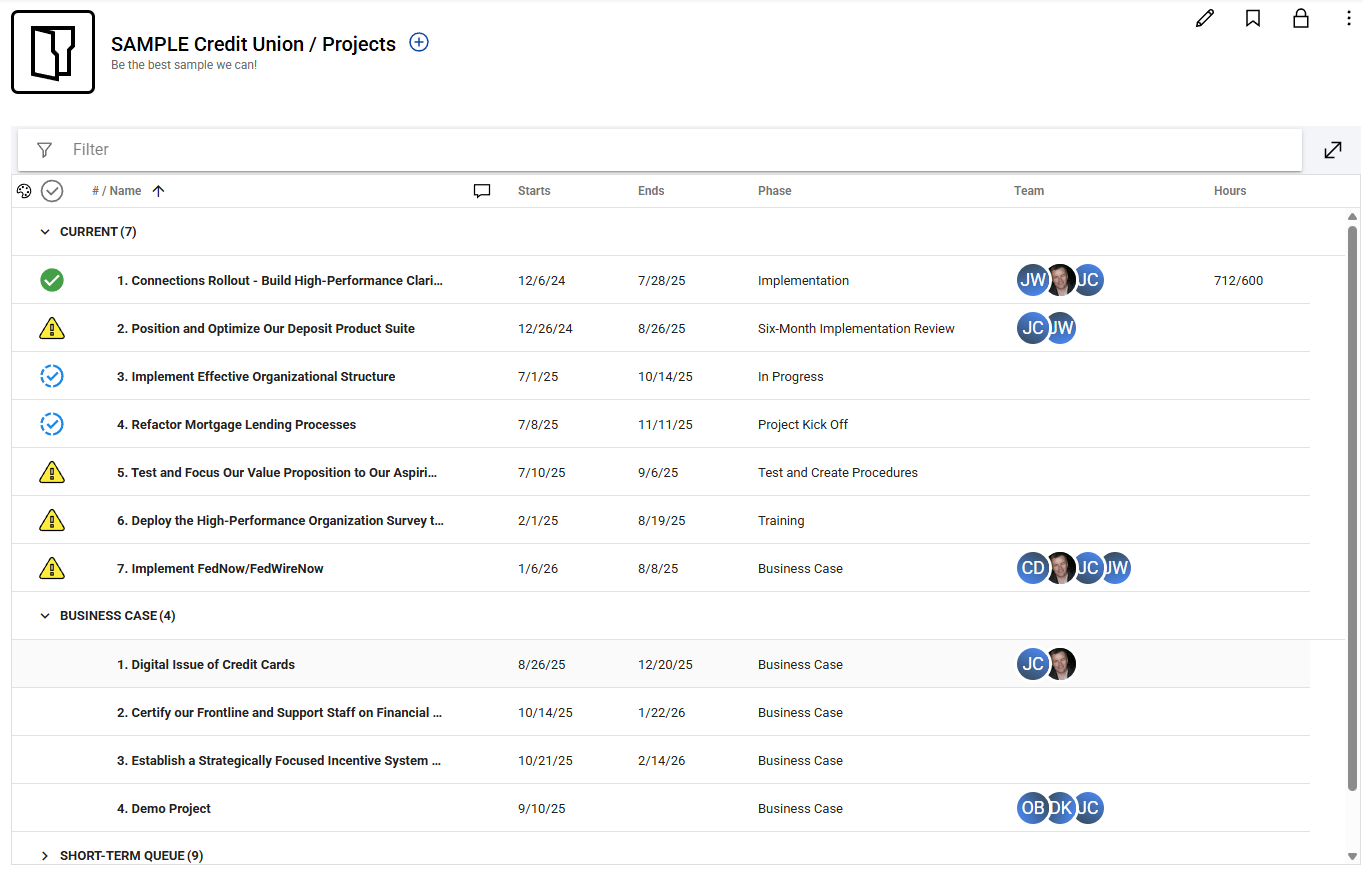Image resolution: width=1363 pixels, height=872 pixels.
Task: Click the pencil edit icon
Action: tap(1205, 18)
